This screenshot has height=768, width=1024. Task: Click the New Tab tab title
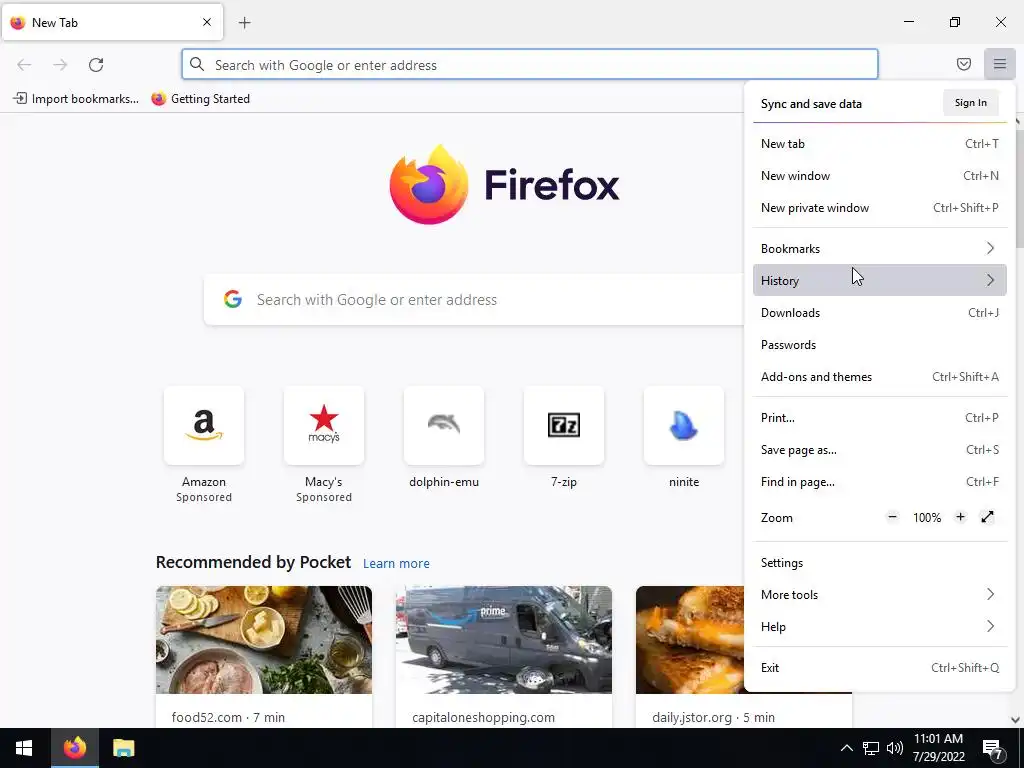coord(55,23)
